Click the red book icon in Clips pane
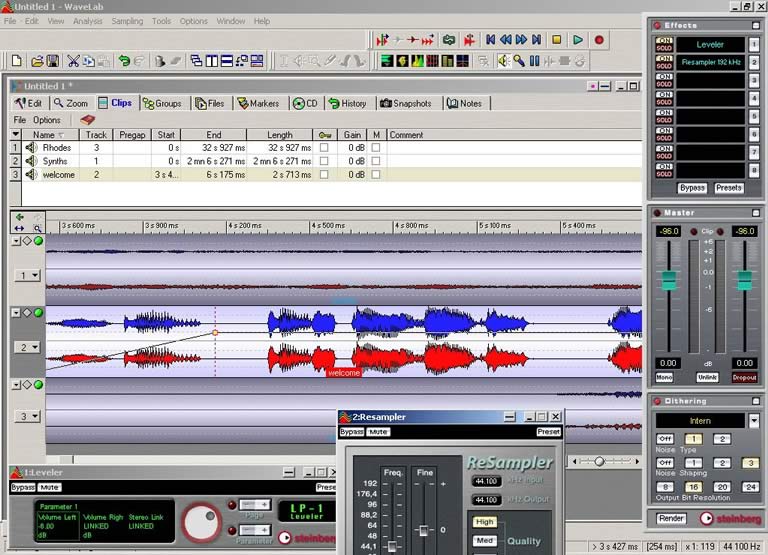 click(87, 120)
